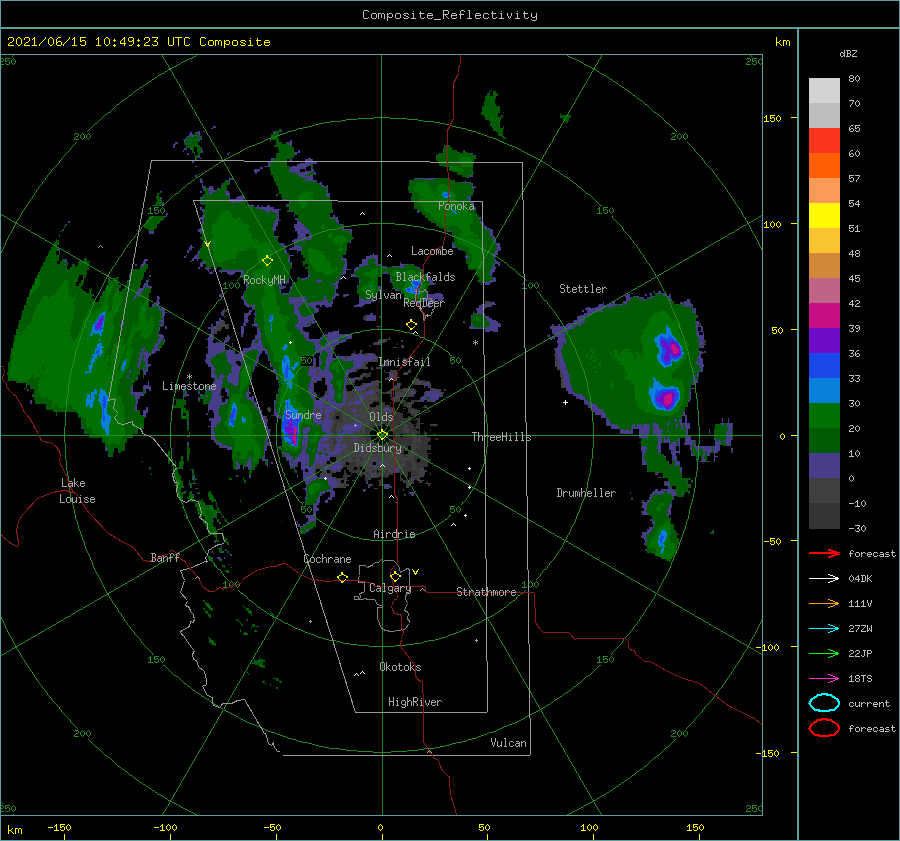Click the Stettler town label
Viewport: 900px width, 841px height.
tap(583, 289)
